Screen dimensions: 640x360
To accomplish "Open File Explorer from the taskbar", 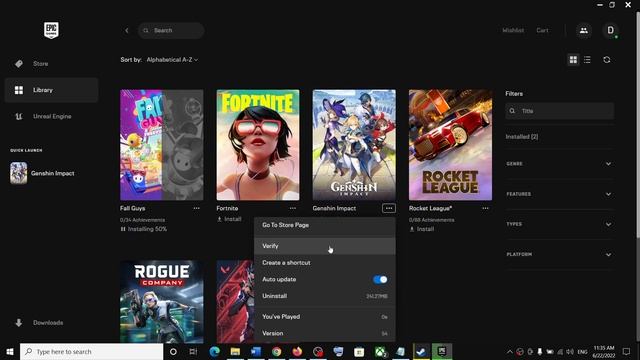I will pos(235,351).
